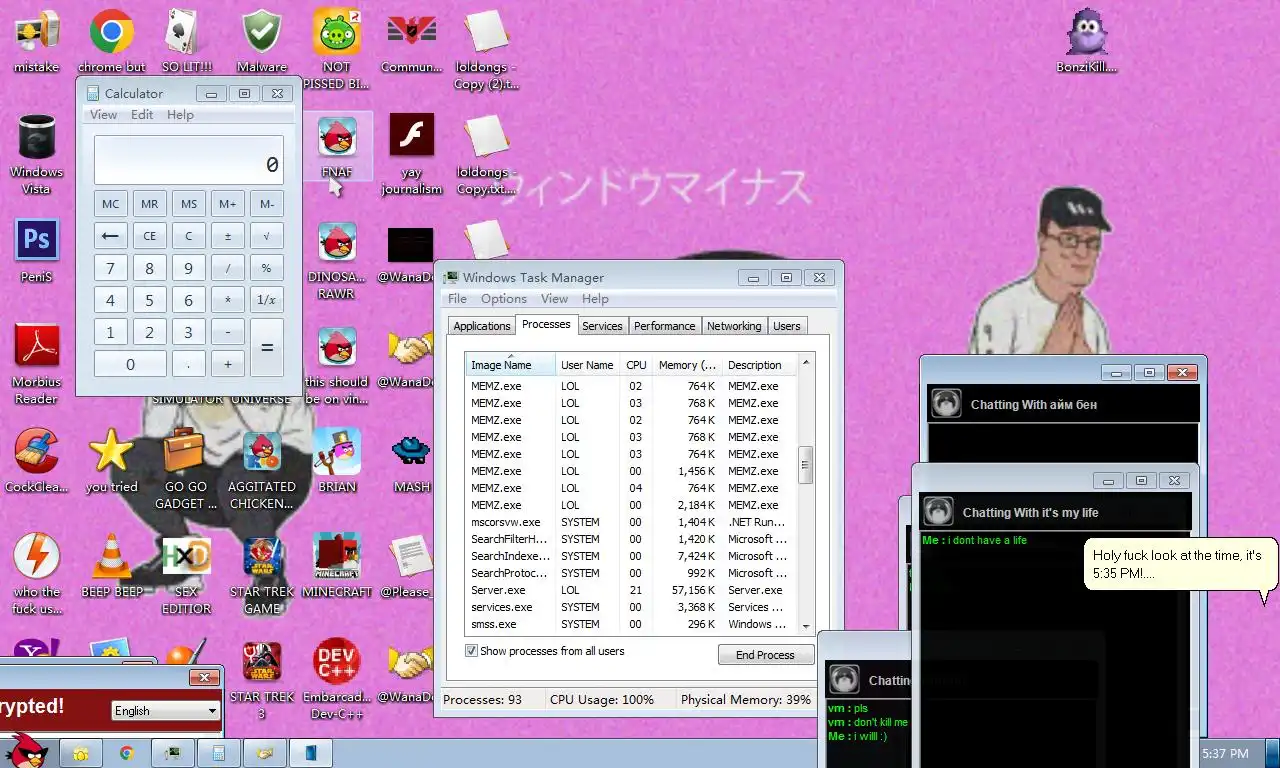The height and width of the screenshot is (768, 1280).
Task: Select the smss.exe process row
Action: (x=630, y=624)
